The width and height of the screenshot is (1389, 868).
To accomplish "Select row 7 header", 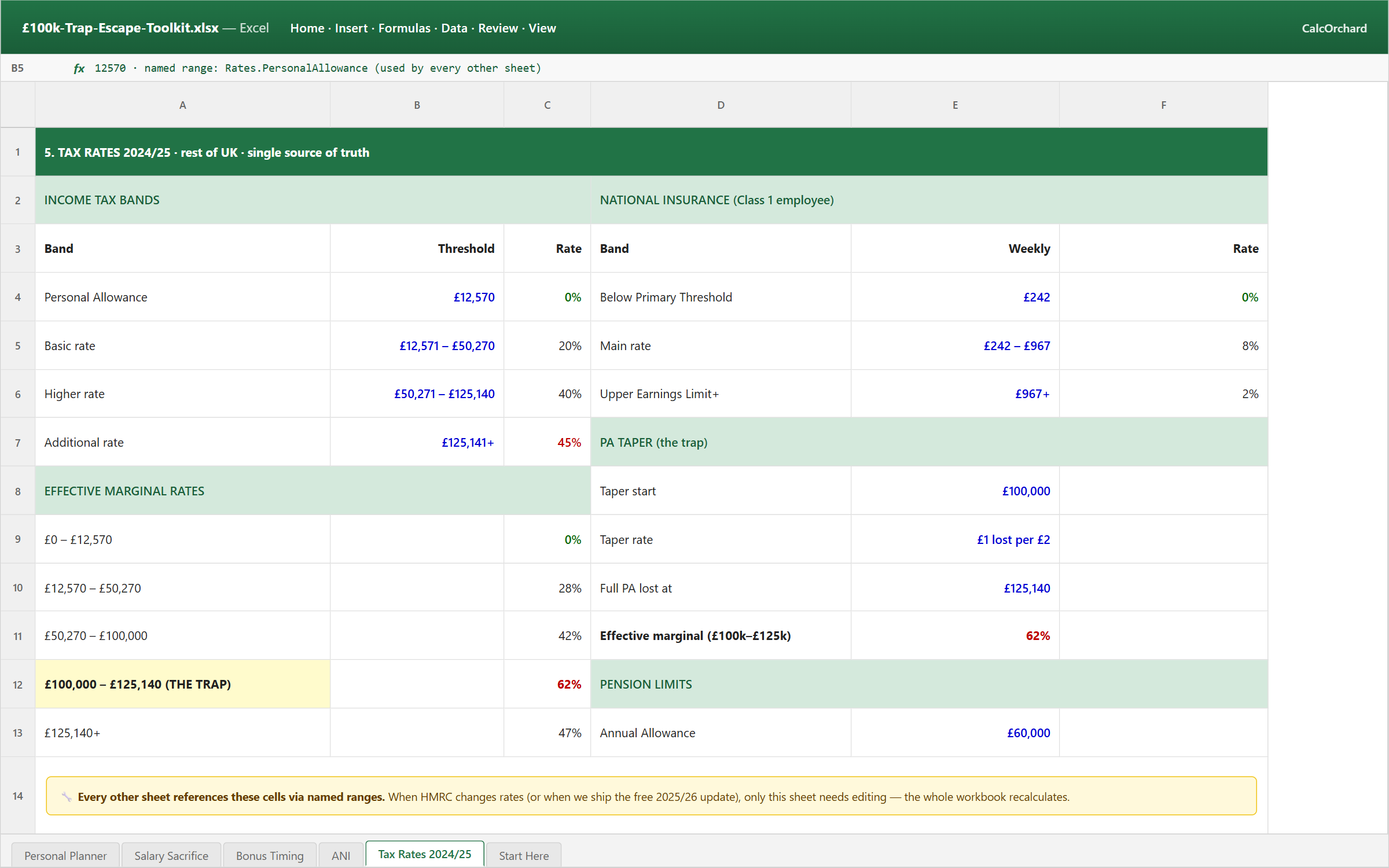I will pos(18,443).
